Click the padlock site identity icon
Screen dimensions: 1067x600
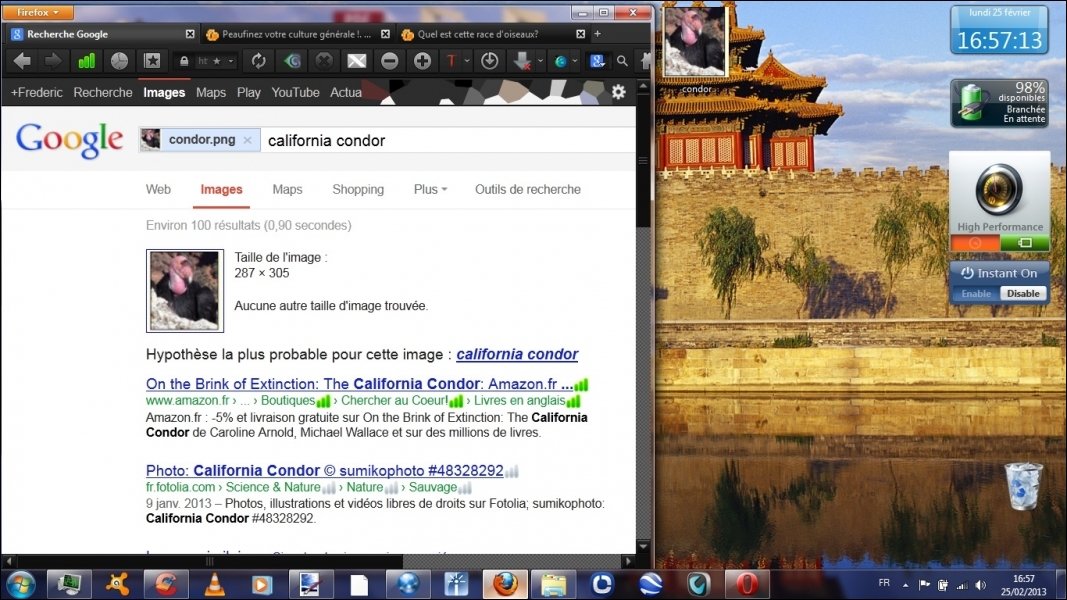[x=184, y=61]
